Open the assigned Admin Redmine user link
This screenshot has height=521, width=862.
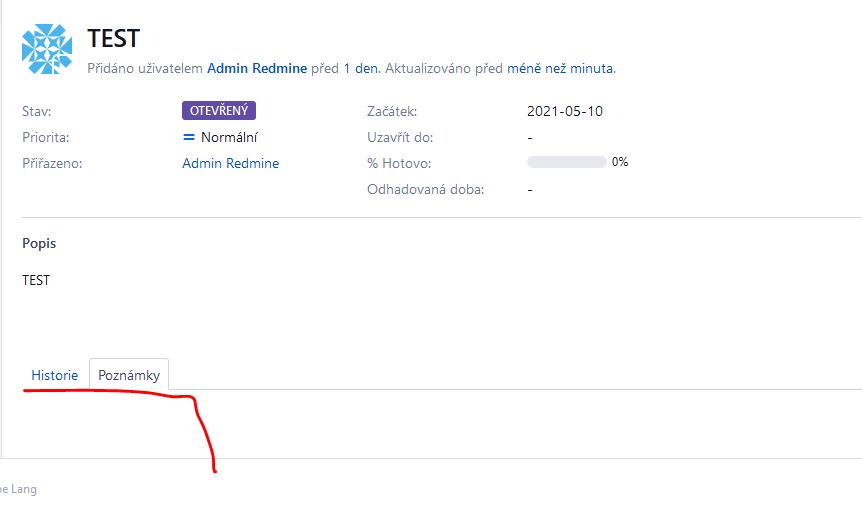[230, 163]
